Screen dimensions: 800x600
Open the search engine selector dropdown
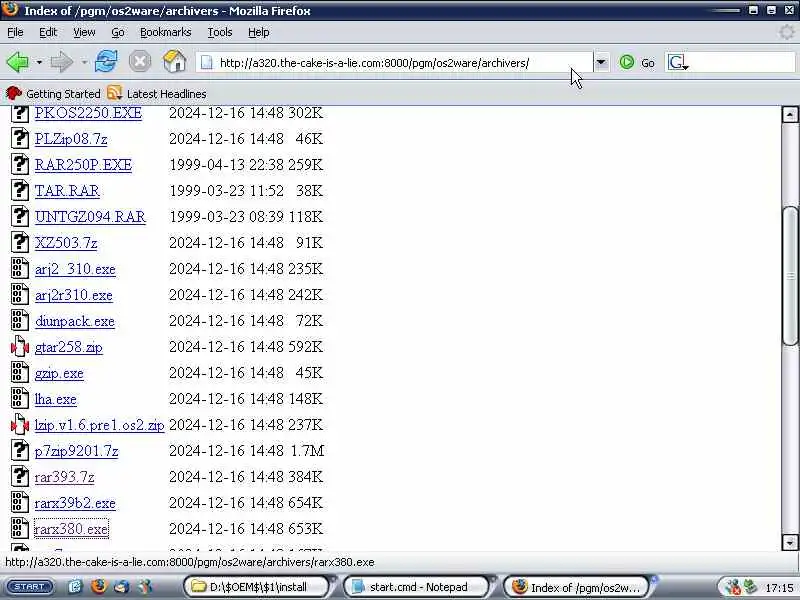(678, 63)
